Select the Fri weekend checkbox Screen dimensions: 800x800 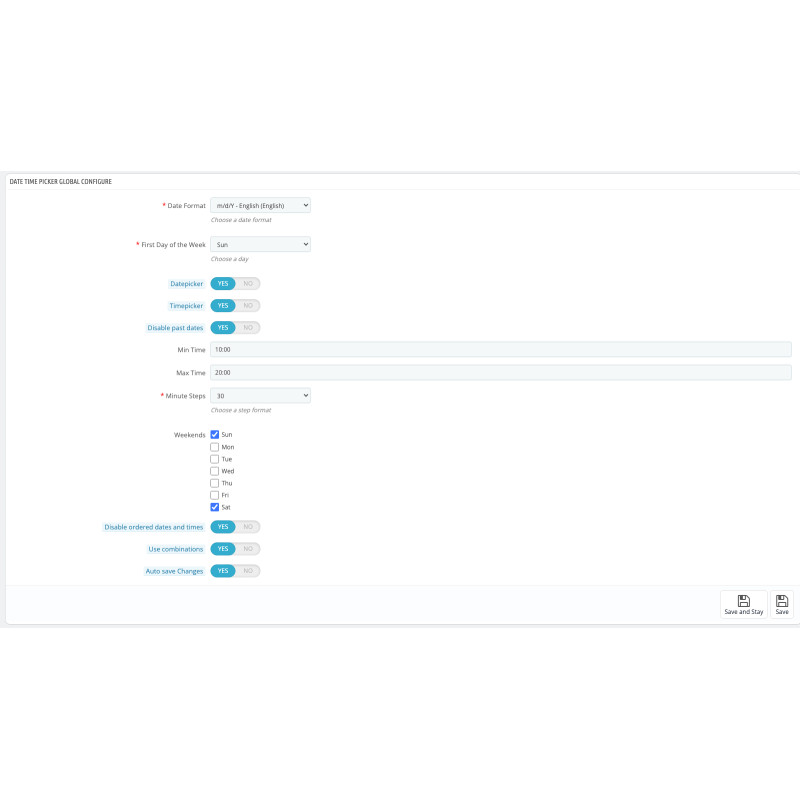(215, 495)
